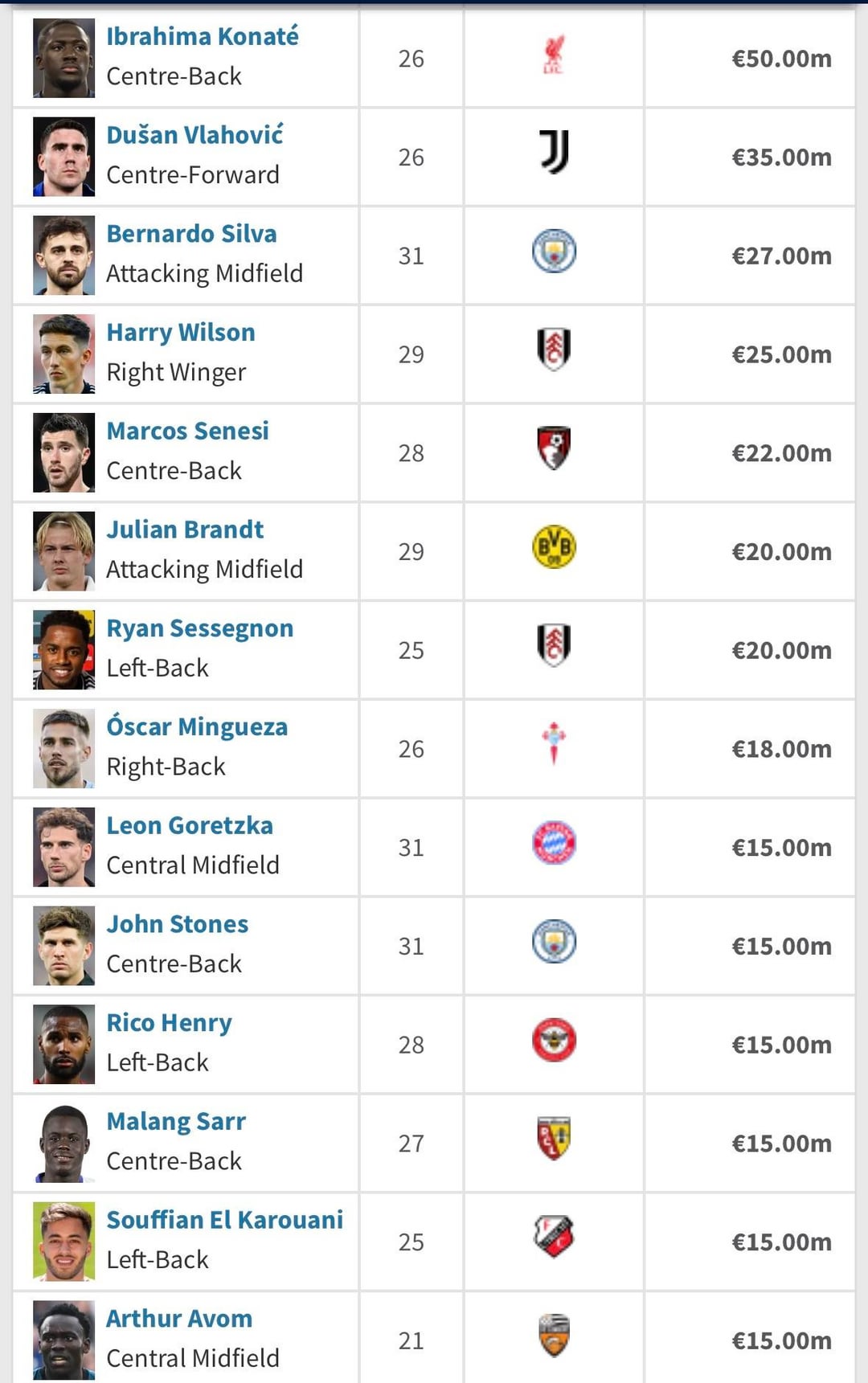Click the Dušan Vlahović name link
This screenshot has height=1383, width=868.
pos(194,135)
